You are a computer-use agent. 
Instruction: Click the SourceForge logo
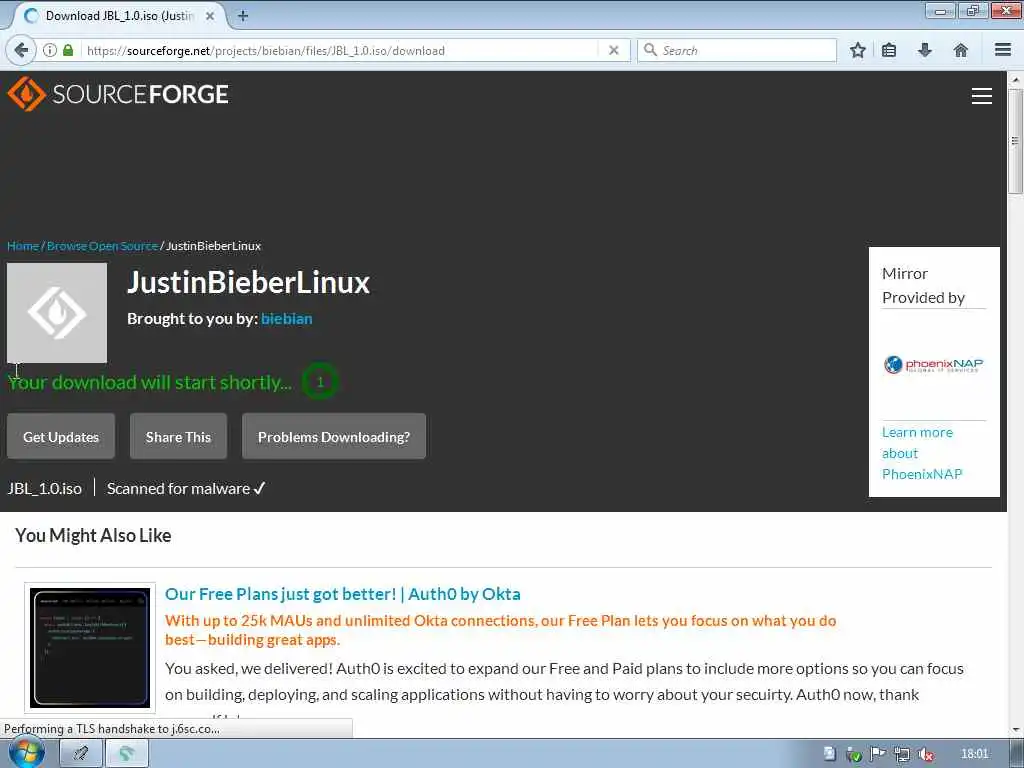pyautogui.click(x=118, y=94)
